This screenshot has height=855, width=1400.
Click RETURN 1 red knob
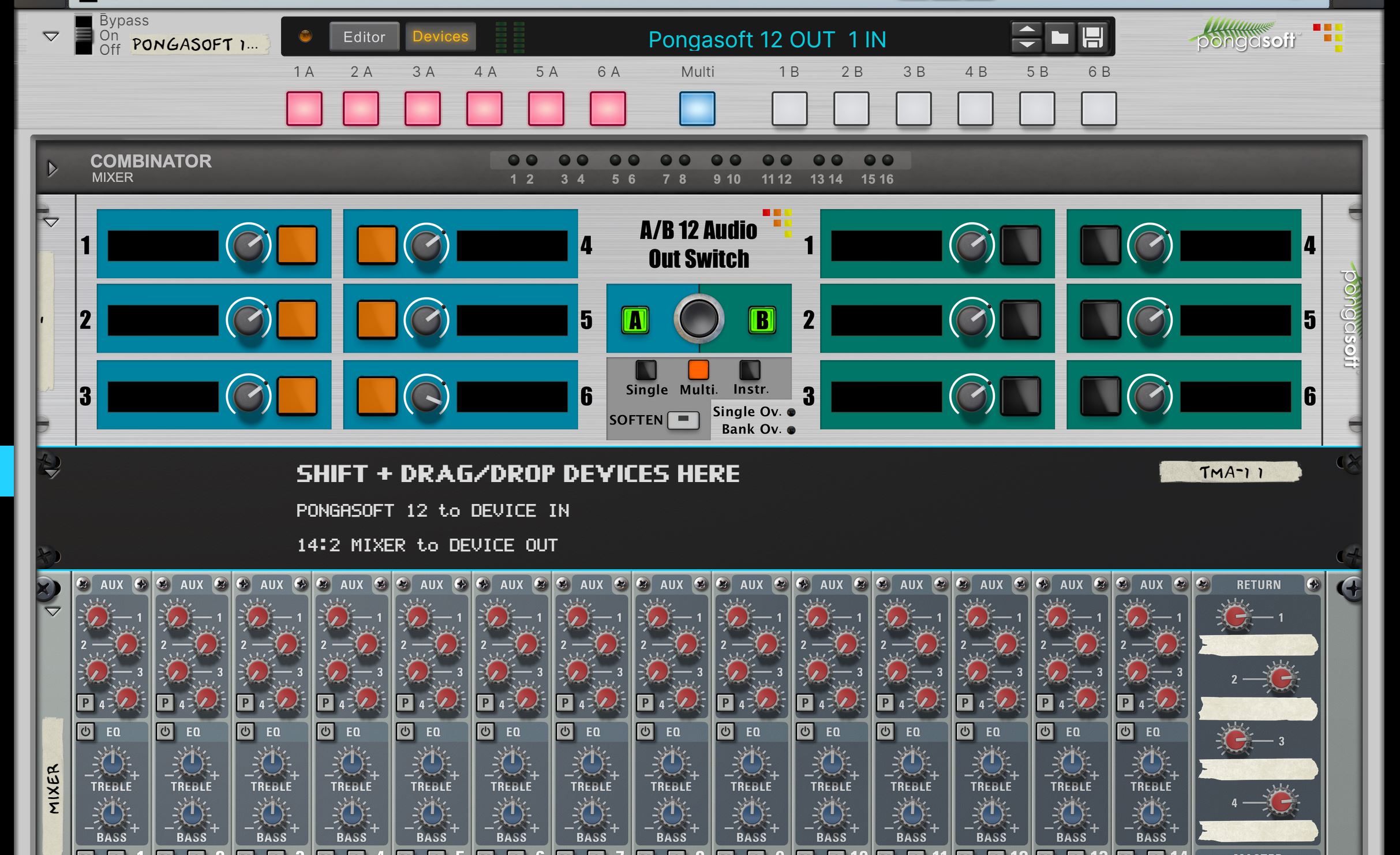click(x=1236, y=617)
